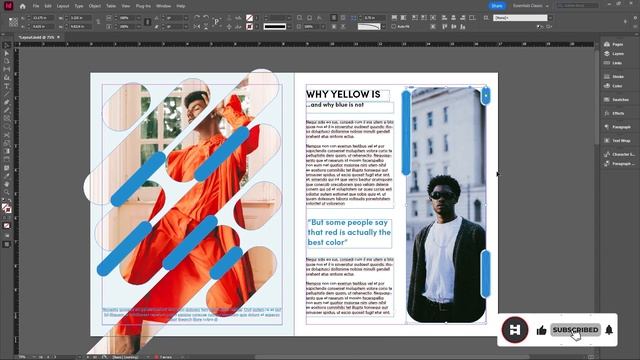Flip the selection vertically
Image resolution: width=640 pixels, height=360 pixels.
click(x=206, y=27)
